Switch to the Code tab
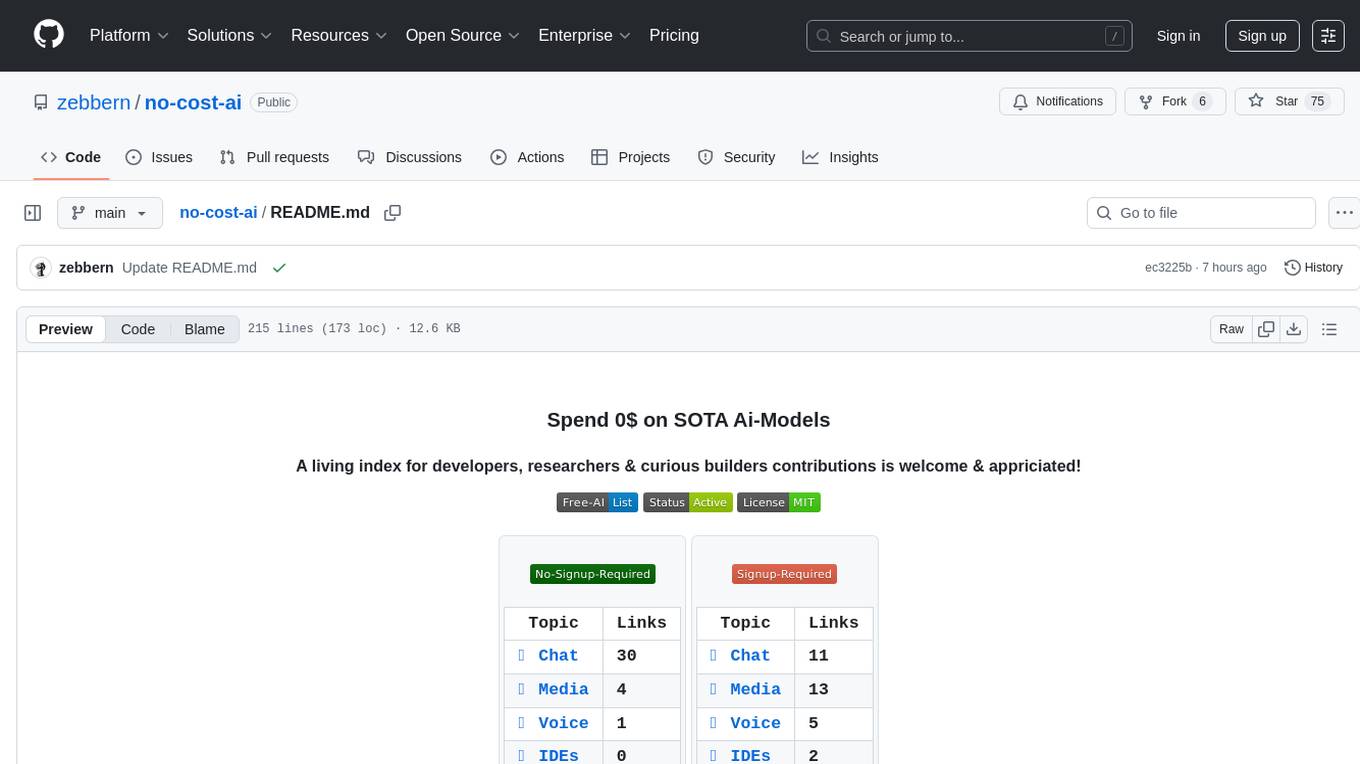The height and width of the screenshot is (764, 1360). (x=71, y=157)
